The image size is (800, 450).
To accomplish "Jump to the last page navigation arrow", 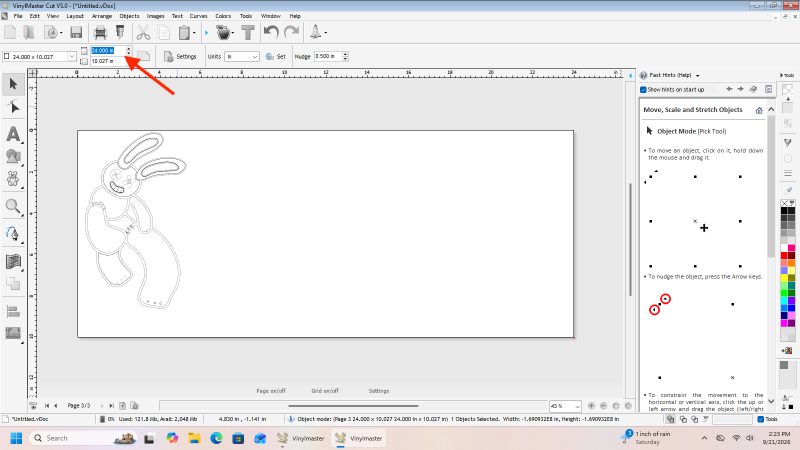I will [x=111, y=406].
